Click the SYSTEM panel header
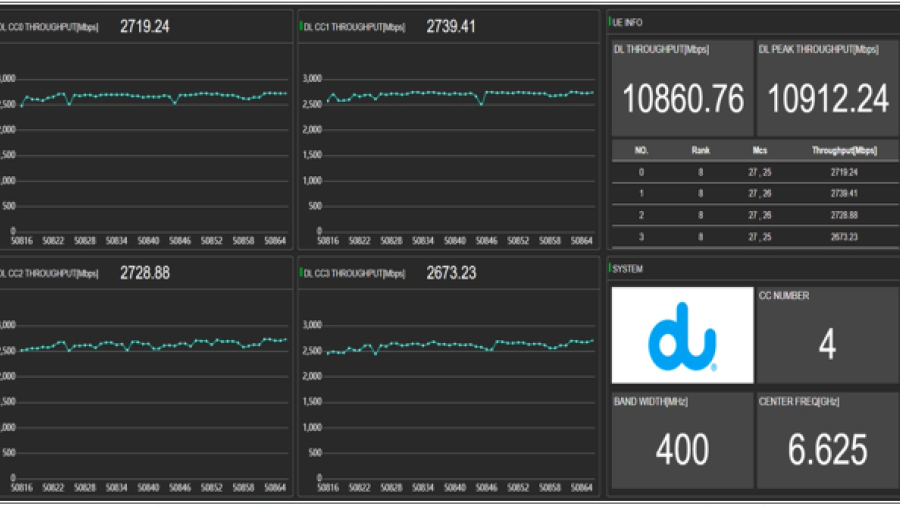This screenshot has width=900, height=507. pos(628,269)
